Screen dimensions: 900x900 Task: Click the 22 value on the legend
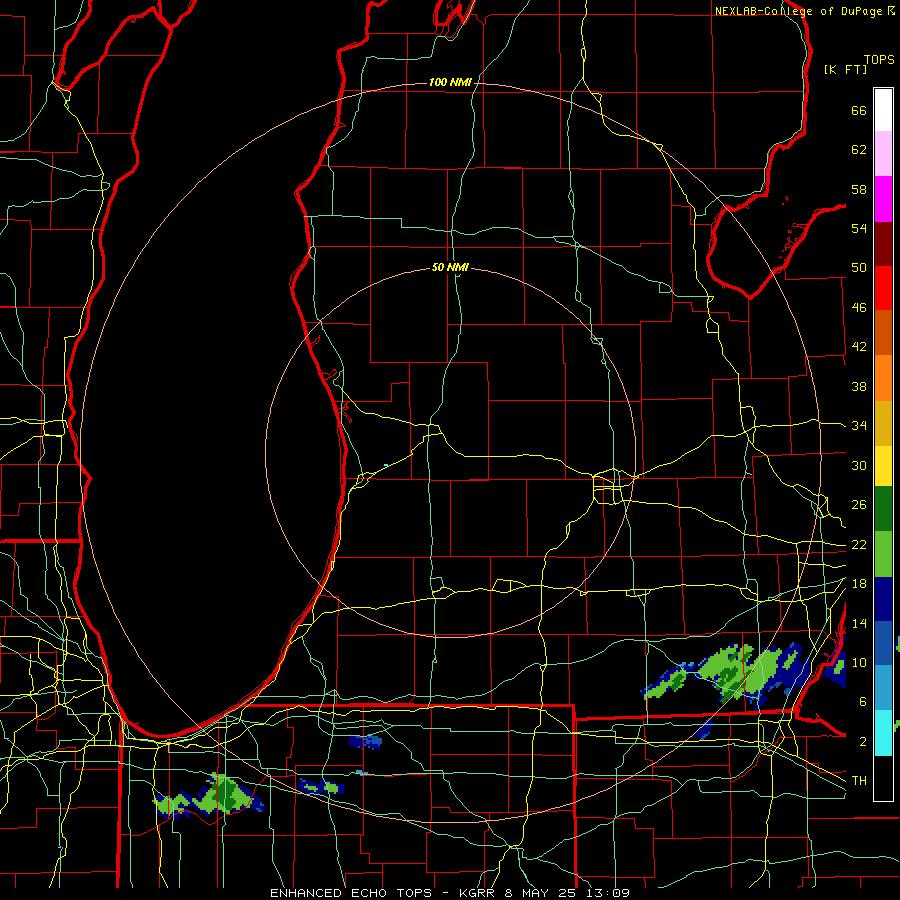[x=859, y=545]
